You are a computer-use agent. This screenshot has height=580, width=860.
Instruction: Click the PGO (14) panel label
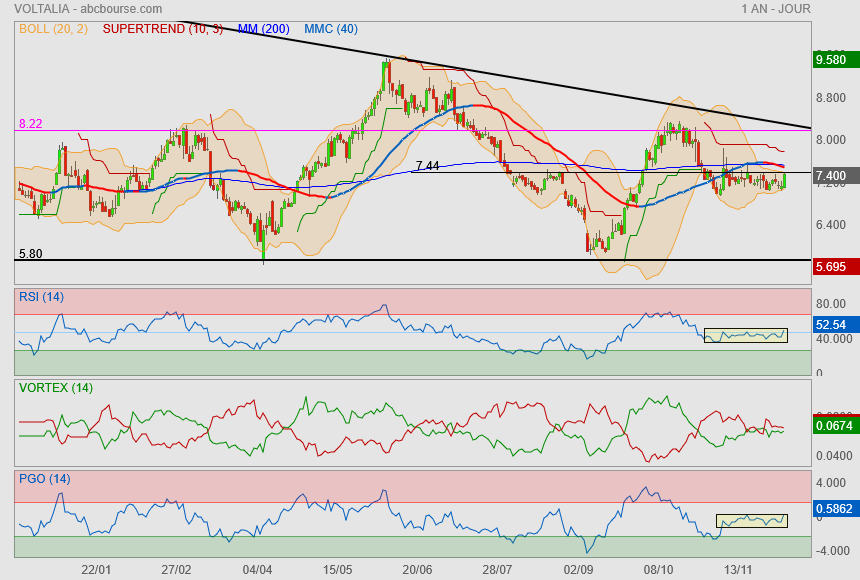click(45, 479)
